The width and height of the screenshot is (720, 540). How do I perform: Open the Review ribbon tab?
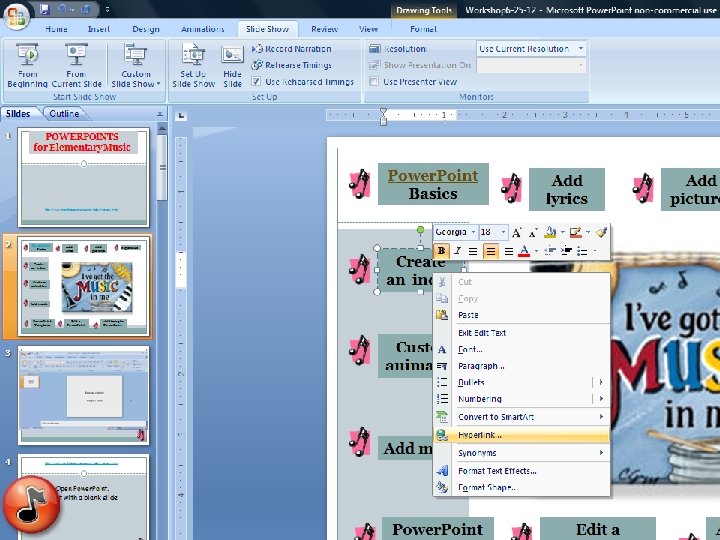point(324,29)
